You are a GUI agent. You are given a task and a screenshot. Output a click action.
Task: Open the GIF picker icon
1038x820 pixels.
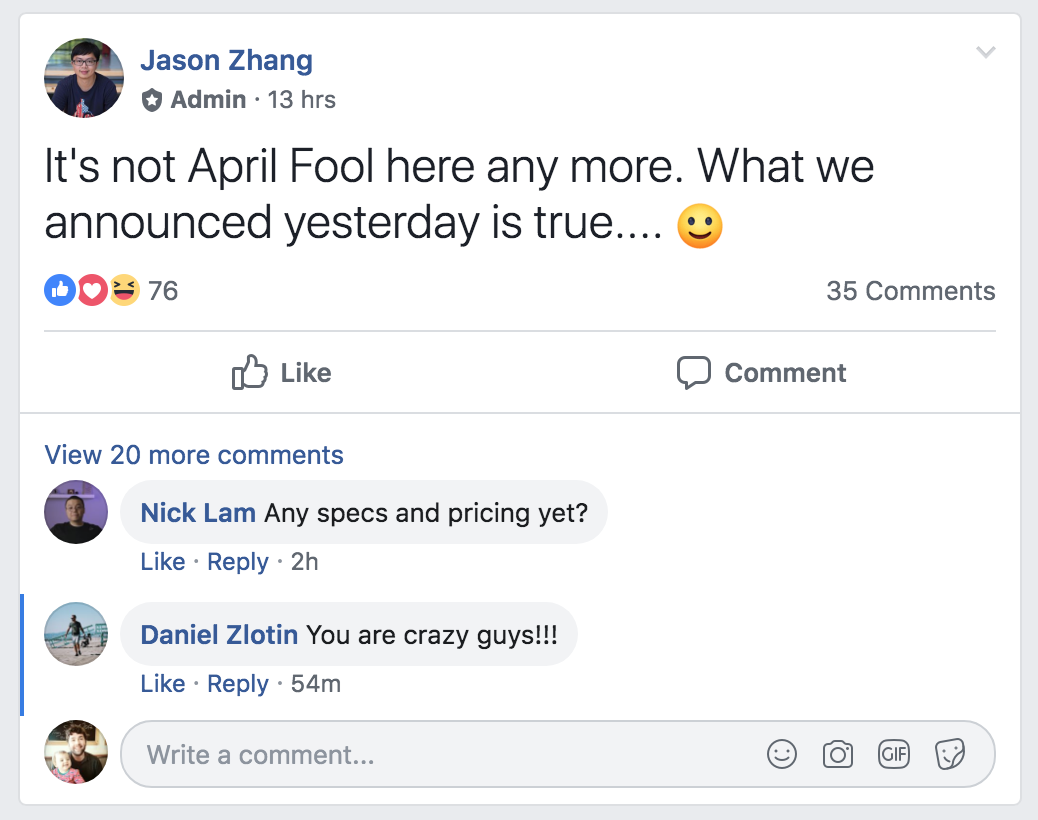[894, 754]
